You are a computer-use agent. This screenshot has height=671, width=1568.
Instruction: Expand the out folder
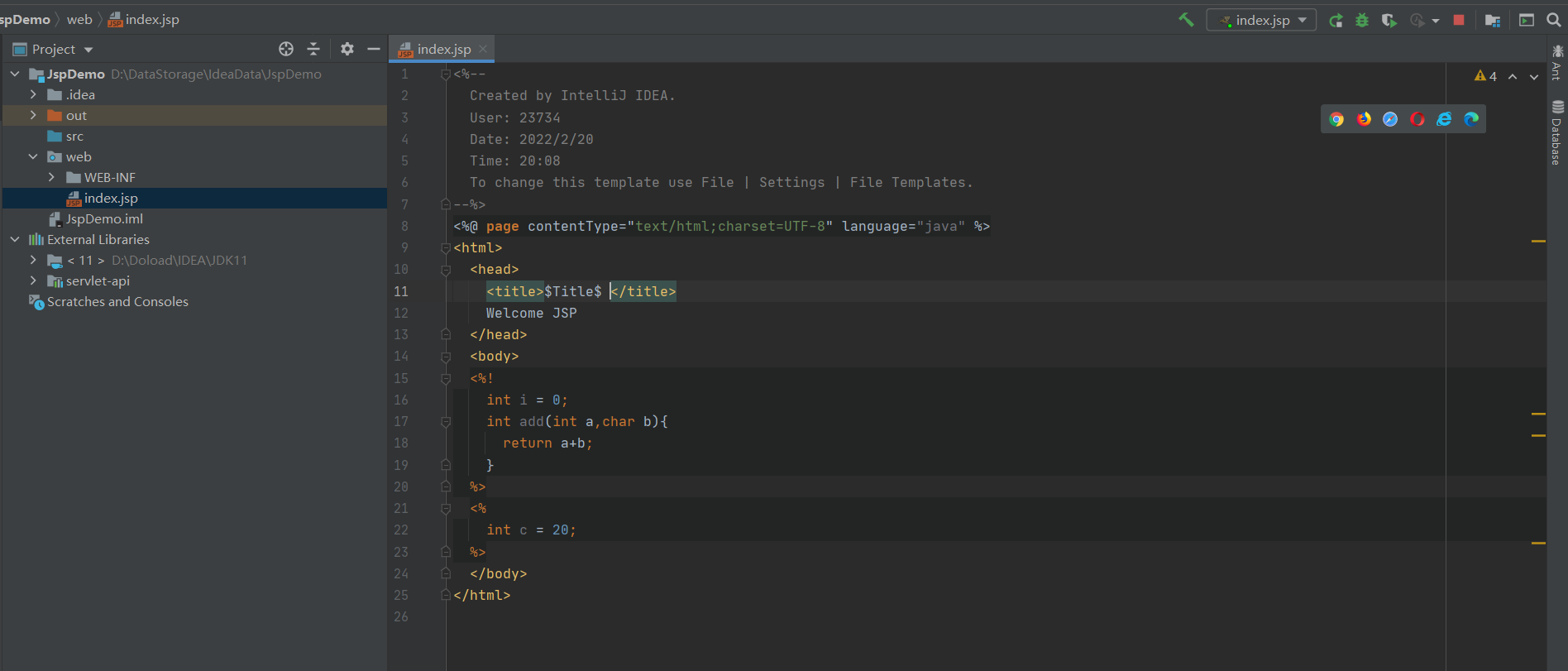point(33,115)
